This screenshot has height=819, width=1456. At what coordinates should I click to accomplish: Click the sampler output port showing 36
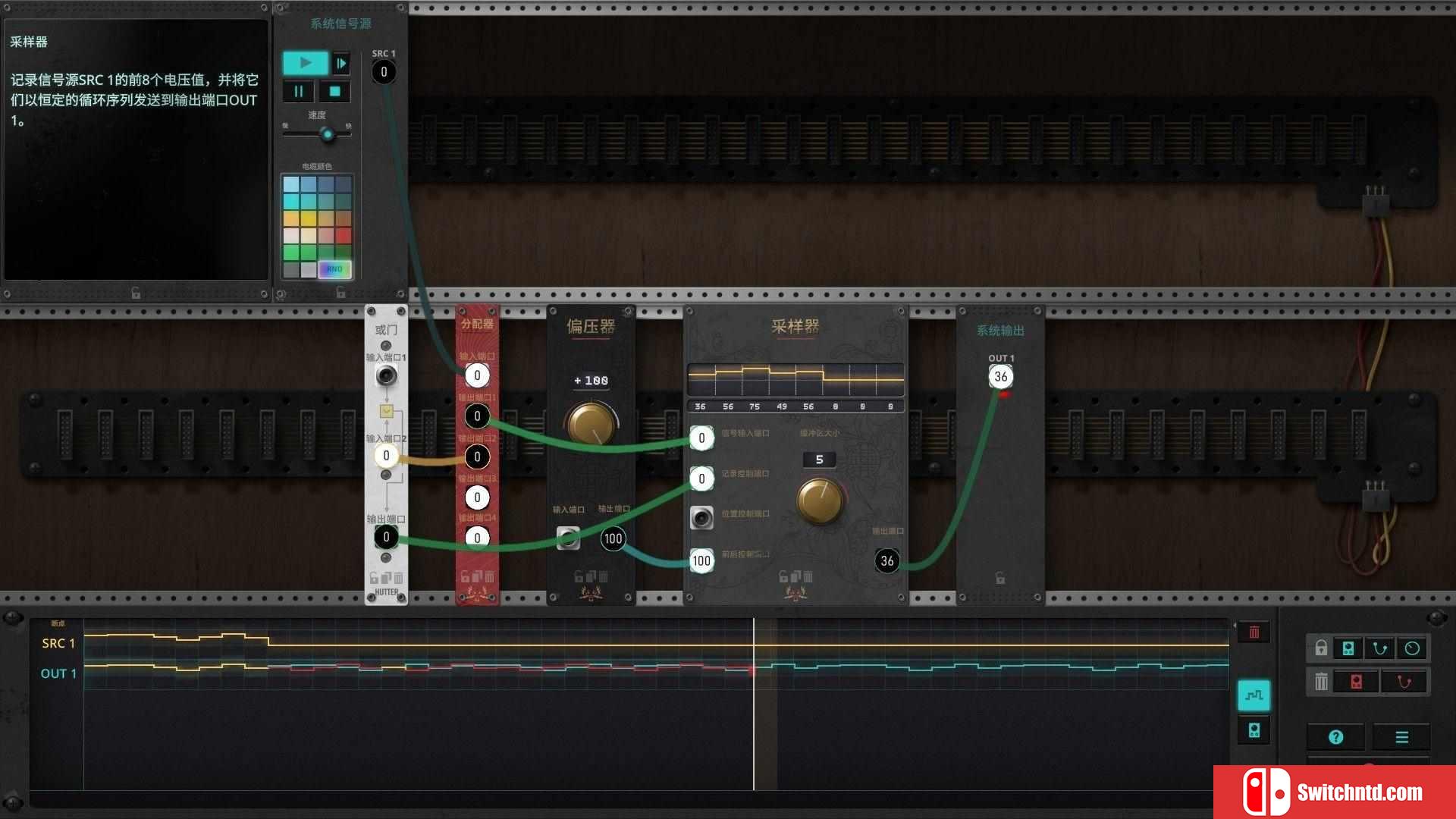887,561
